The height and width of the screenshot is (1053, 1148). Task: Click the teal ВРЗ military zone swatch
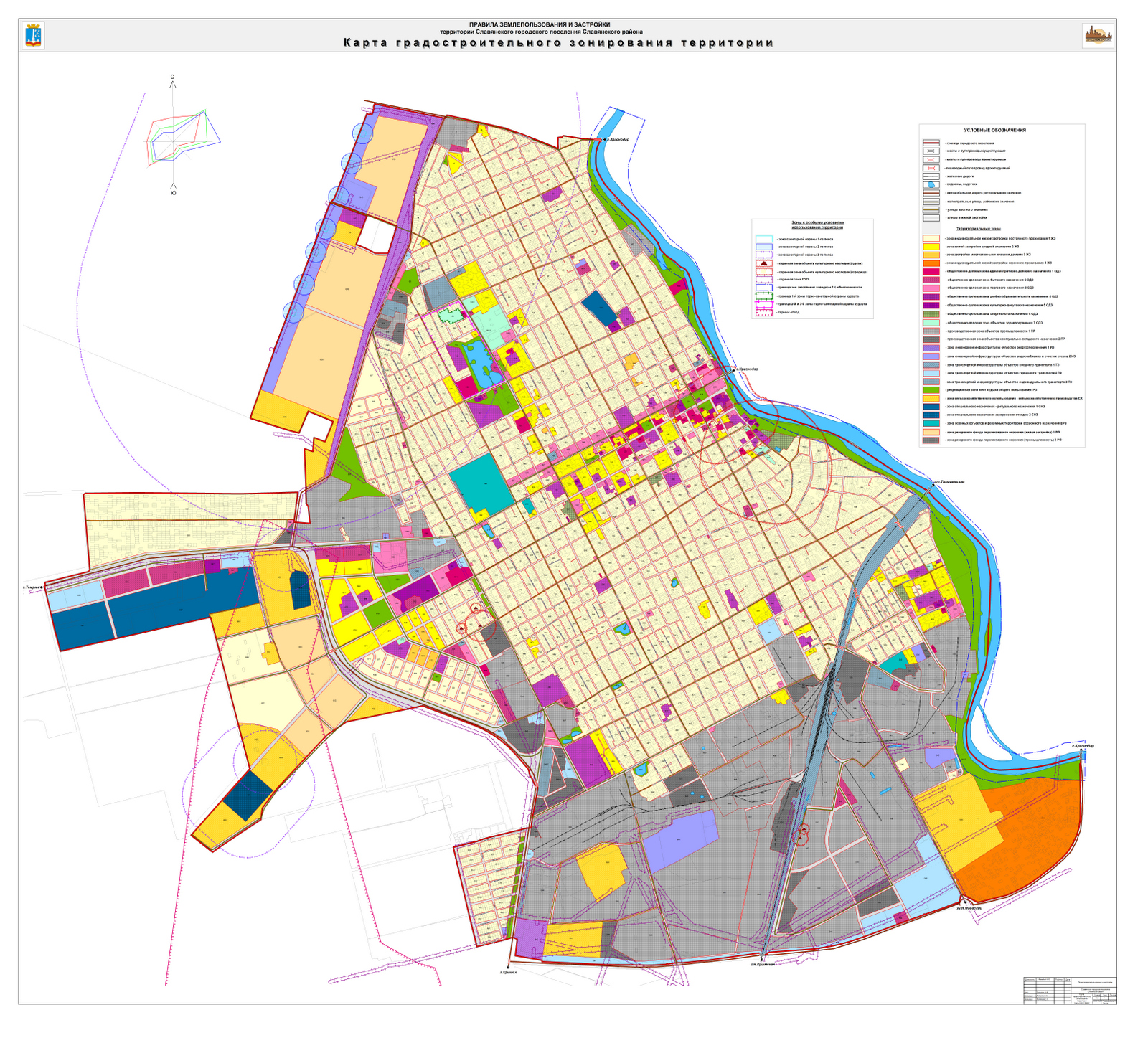931,423
